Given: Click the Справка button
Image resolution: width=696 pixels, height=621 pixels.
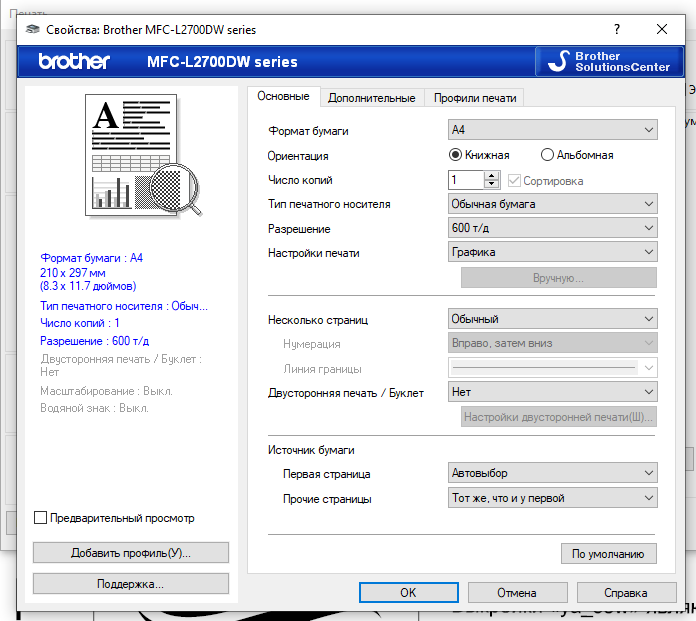Looking at the screenshot, I should [x=626, y=593].
